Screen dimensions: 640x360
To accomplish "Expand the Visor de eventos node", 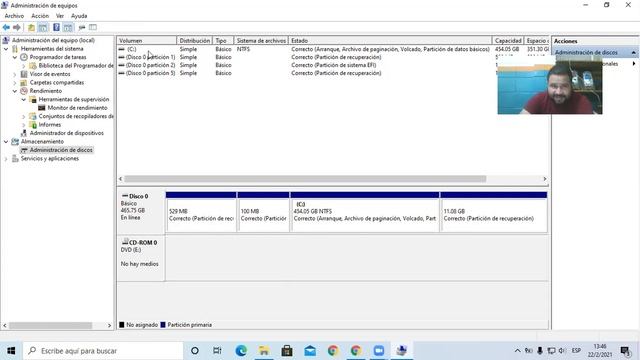I will pyautogui.click(x=15, y=74).
